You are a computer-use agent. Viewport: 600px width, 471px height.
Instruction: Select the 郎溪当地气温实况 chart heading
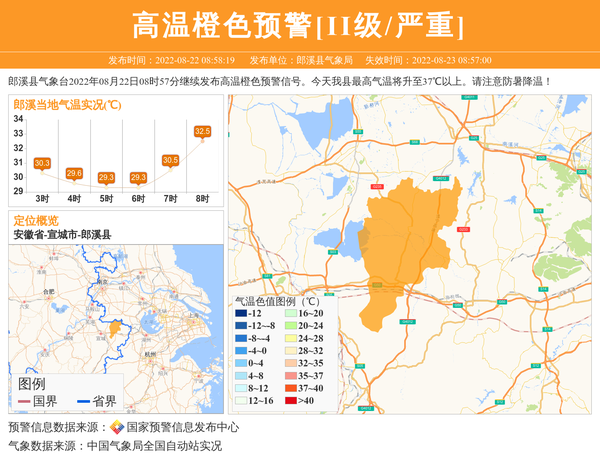coord(66,104)
